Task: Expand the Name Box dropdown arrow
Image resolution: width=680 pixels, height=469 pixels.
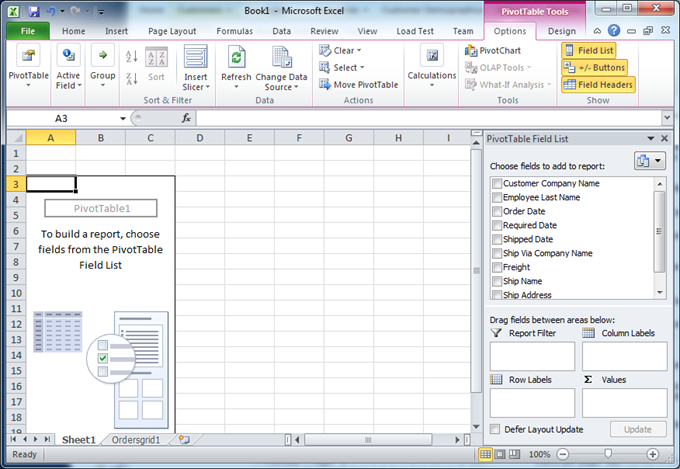Action: (x=123, y=118)
